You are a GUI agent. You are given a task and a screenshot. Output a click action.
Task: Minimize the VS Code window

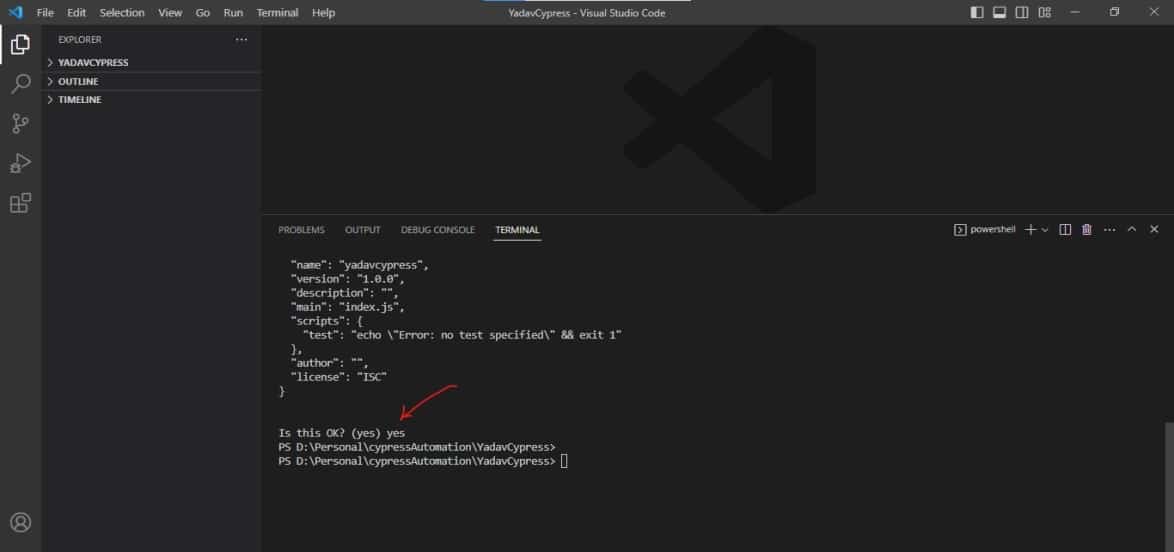(1075, 12)
